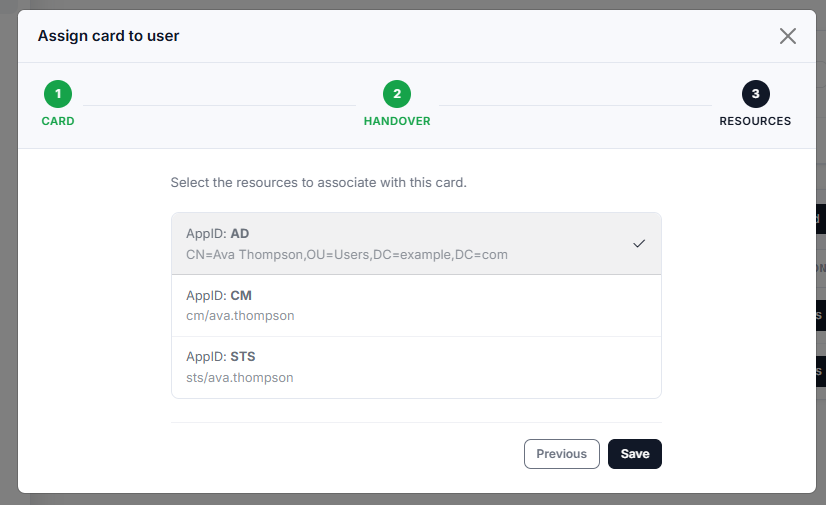Click the 'Select the resources' instruction text

pyautogui.click(x=318, y=183)
